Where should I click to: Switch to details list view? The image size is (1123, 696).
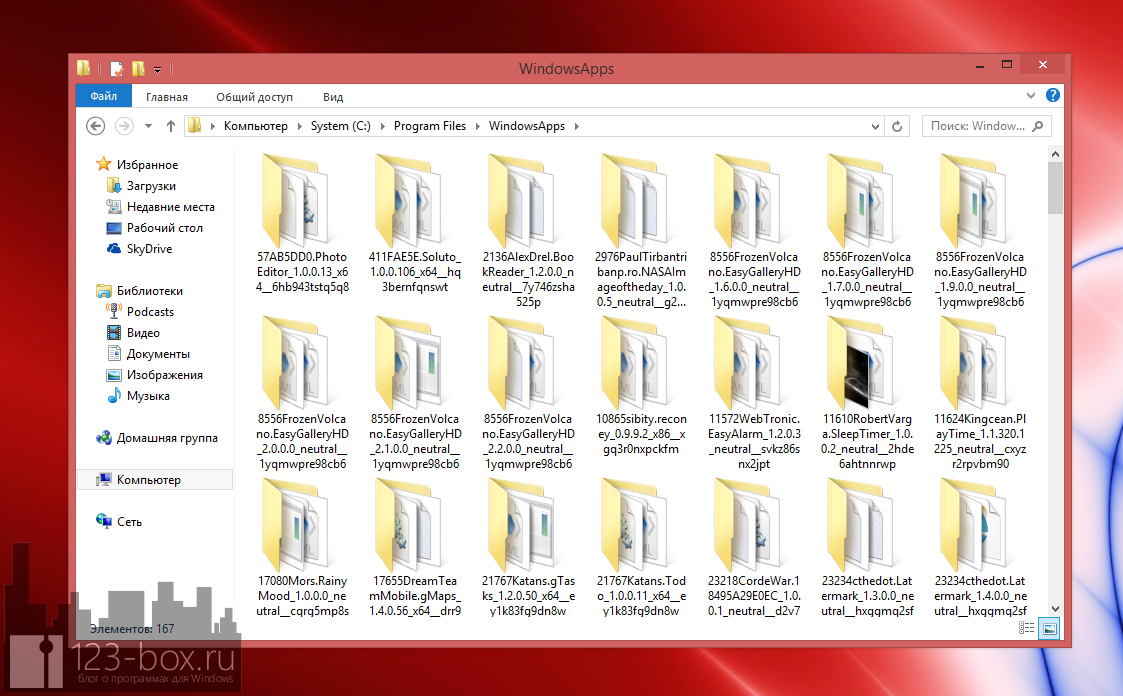(x=1026, y=628)
